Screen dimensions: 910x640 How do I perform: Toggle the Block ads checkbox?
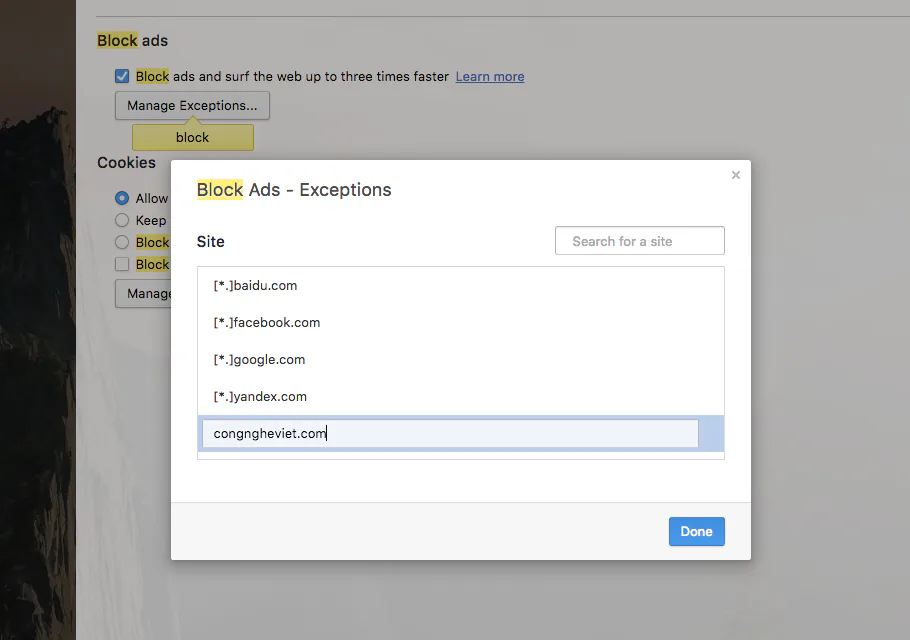tap(122, 76)
